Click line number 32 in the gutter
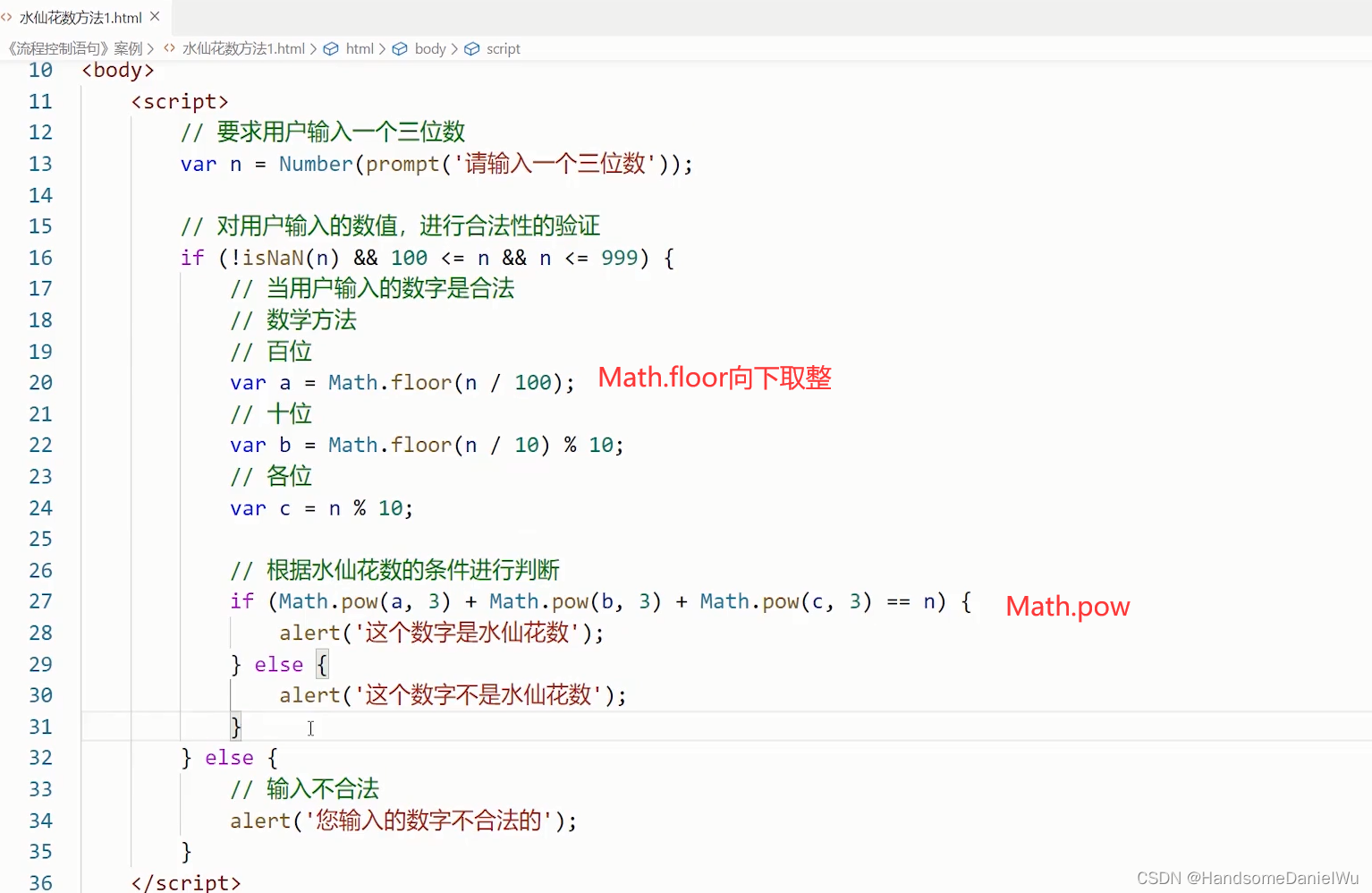1372x893 pixels. [40, 758]
